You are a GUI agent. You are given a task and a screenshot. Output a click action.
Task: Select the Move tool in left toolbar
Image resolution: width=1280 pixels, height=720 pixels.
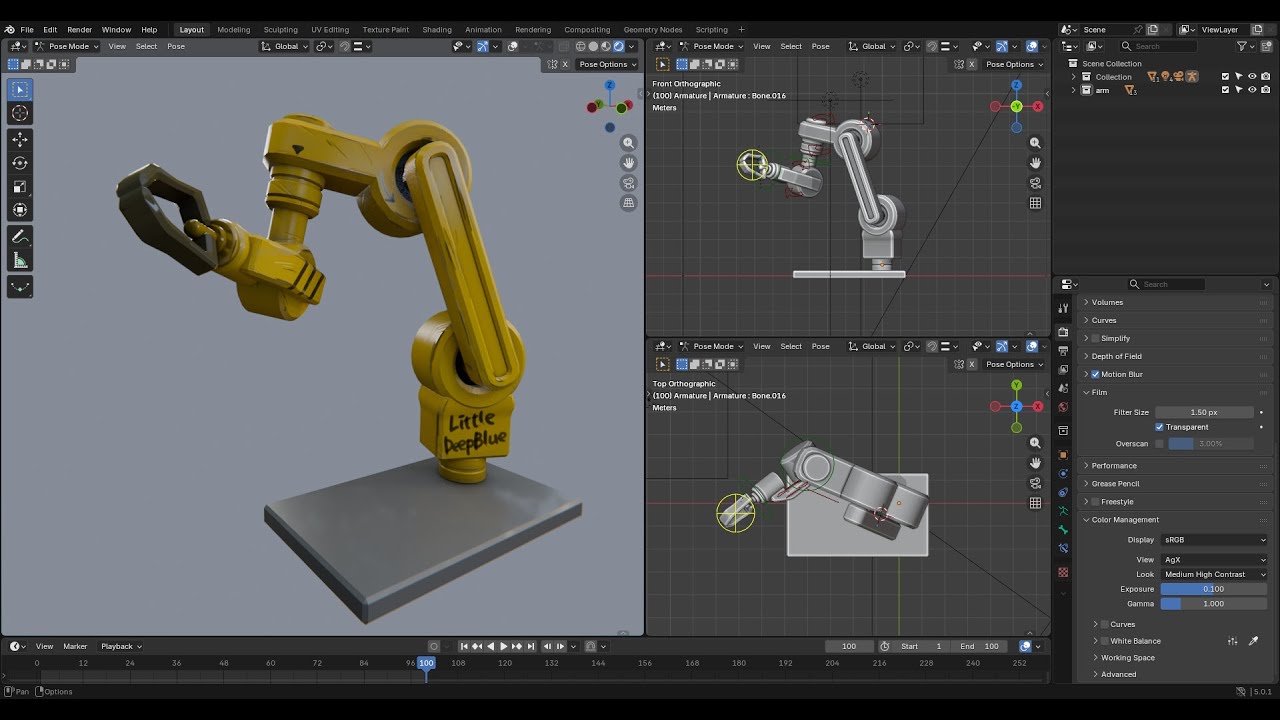click(x=20, y=140)
